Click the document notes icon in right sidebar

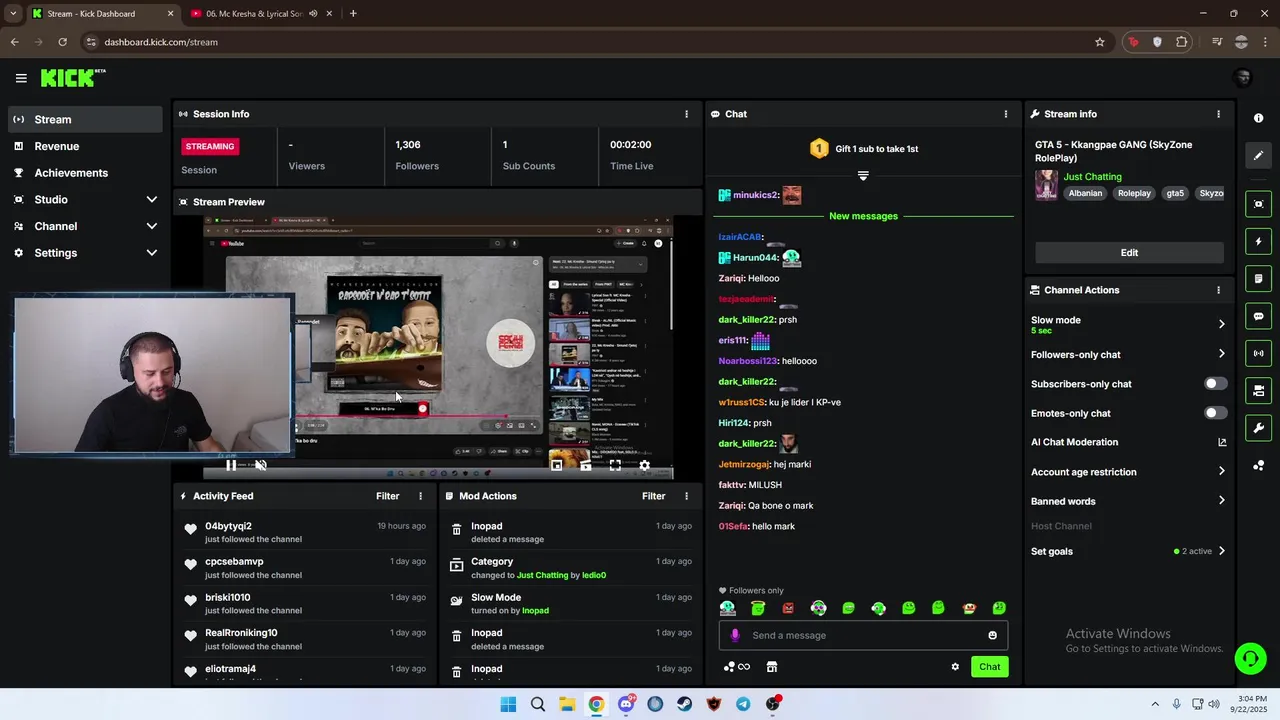(1258, 278)
